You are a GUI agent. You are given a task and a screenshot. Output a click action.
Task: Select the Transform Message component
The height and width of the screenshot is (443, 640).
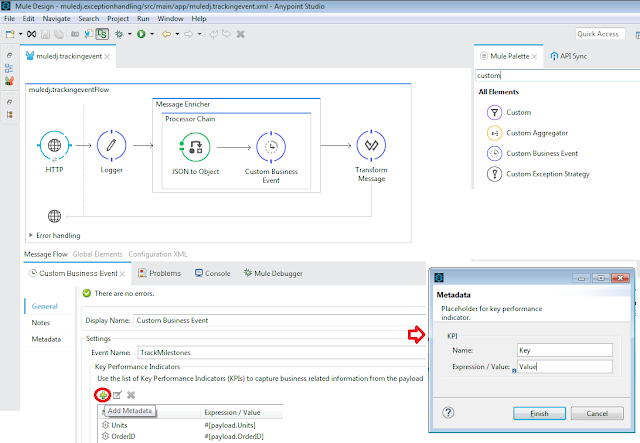point(371,145)
